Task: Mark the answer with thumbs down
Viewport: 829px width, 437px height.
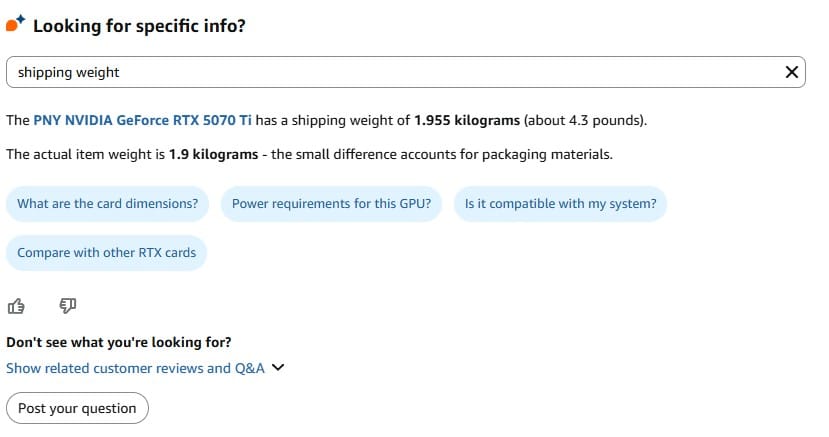Action: click(68, 305)
